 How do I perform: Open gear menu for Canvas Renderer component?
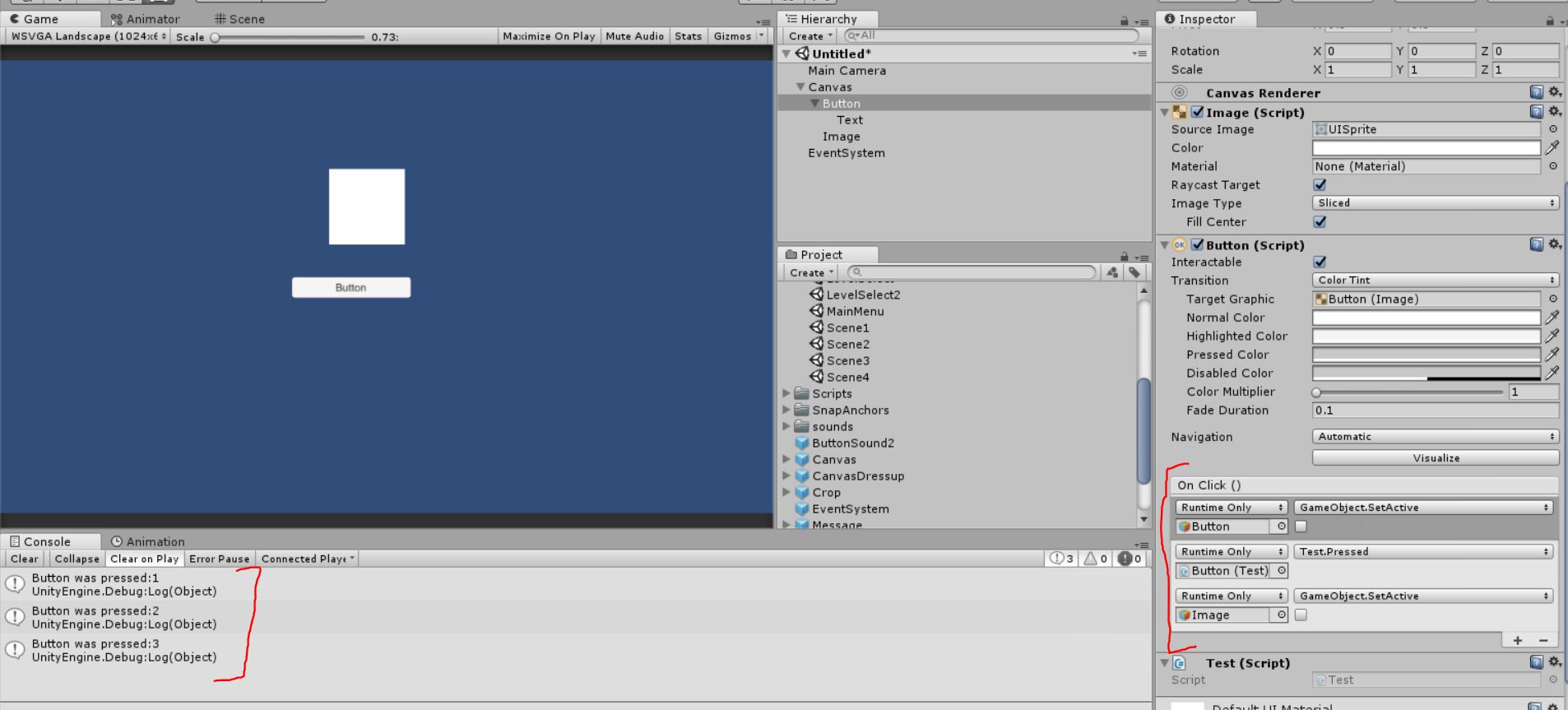(1554, 92)
